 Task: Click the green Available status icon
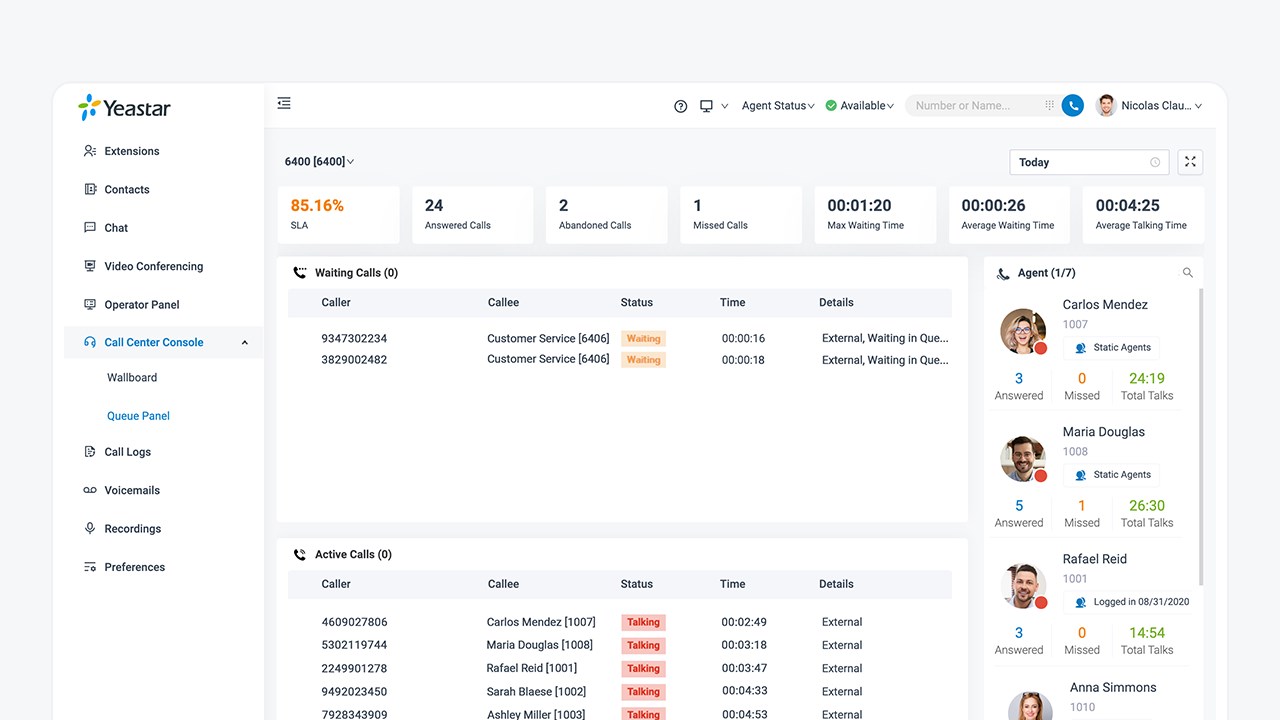(x=831, y=105)
